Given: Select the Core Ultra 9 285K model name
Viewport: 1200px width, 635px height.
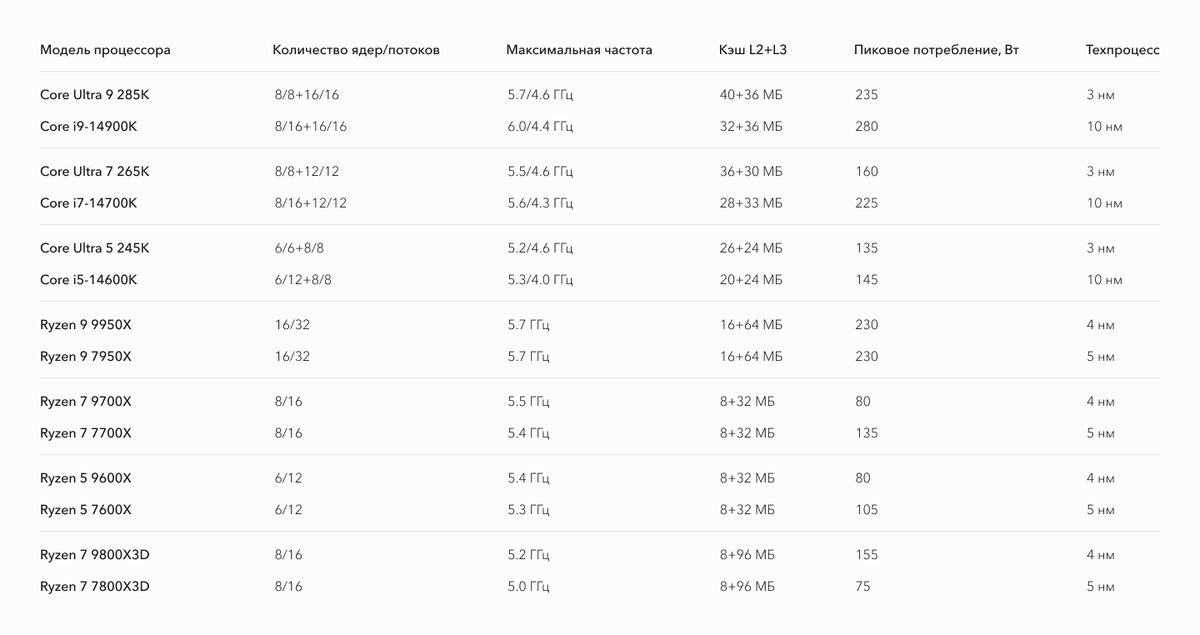Looking at the screenshot, I should pyautogui.click(x=95, y=96).
